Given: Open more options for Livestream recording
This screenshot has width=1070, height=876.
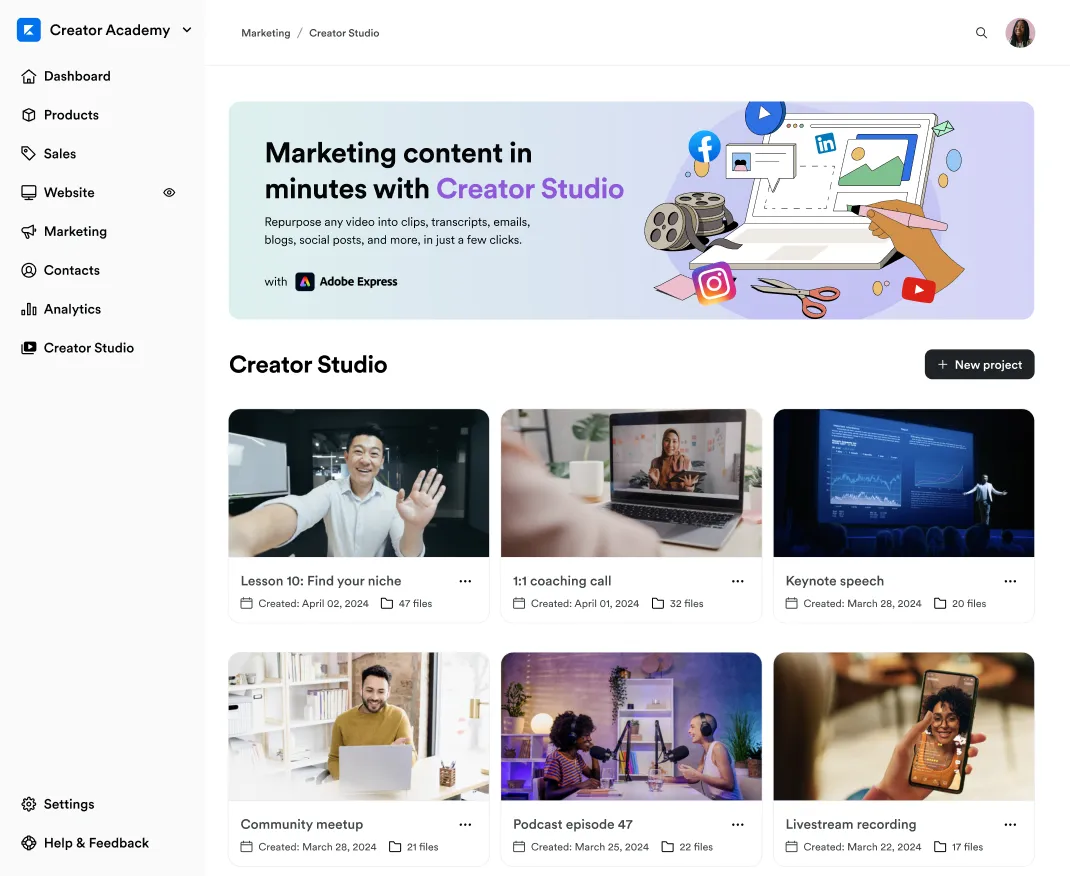Looking at the screenshot, I should click(x=1010, y=825).
